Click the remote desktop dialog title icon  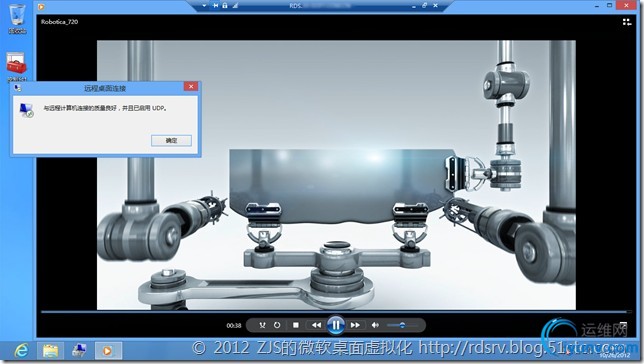[x=18, y=88]
